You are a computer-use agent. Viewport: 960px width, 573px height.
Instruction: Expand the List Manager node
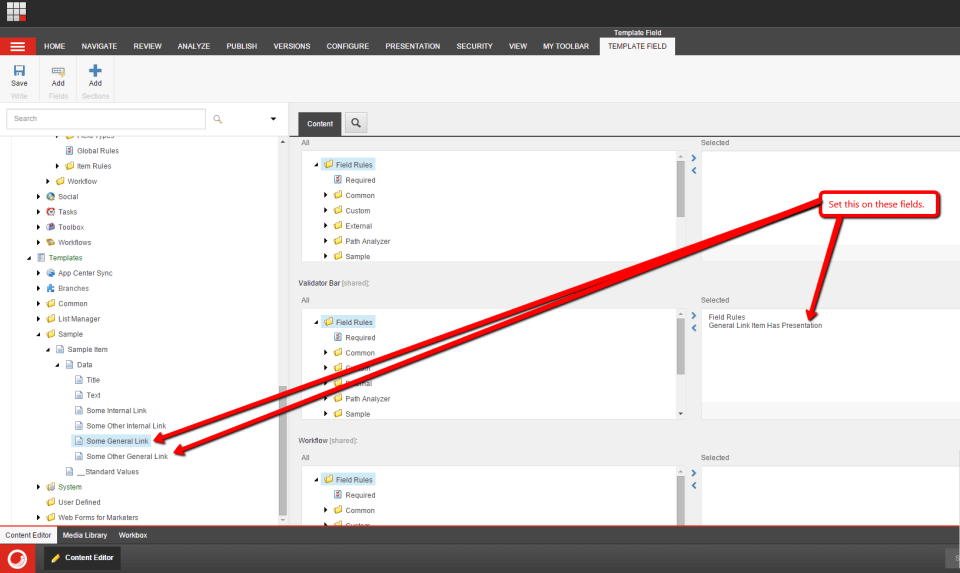click(x=39, y=319)
